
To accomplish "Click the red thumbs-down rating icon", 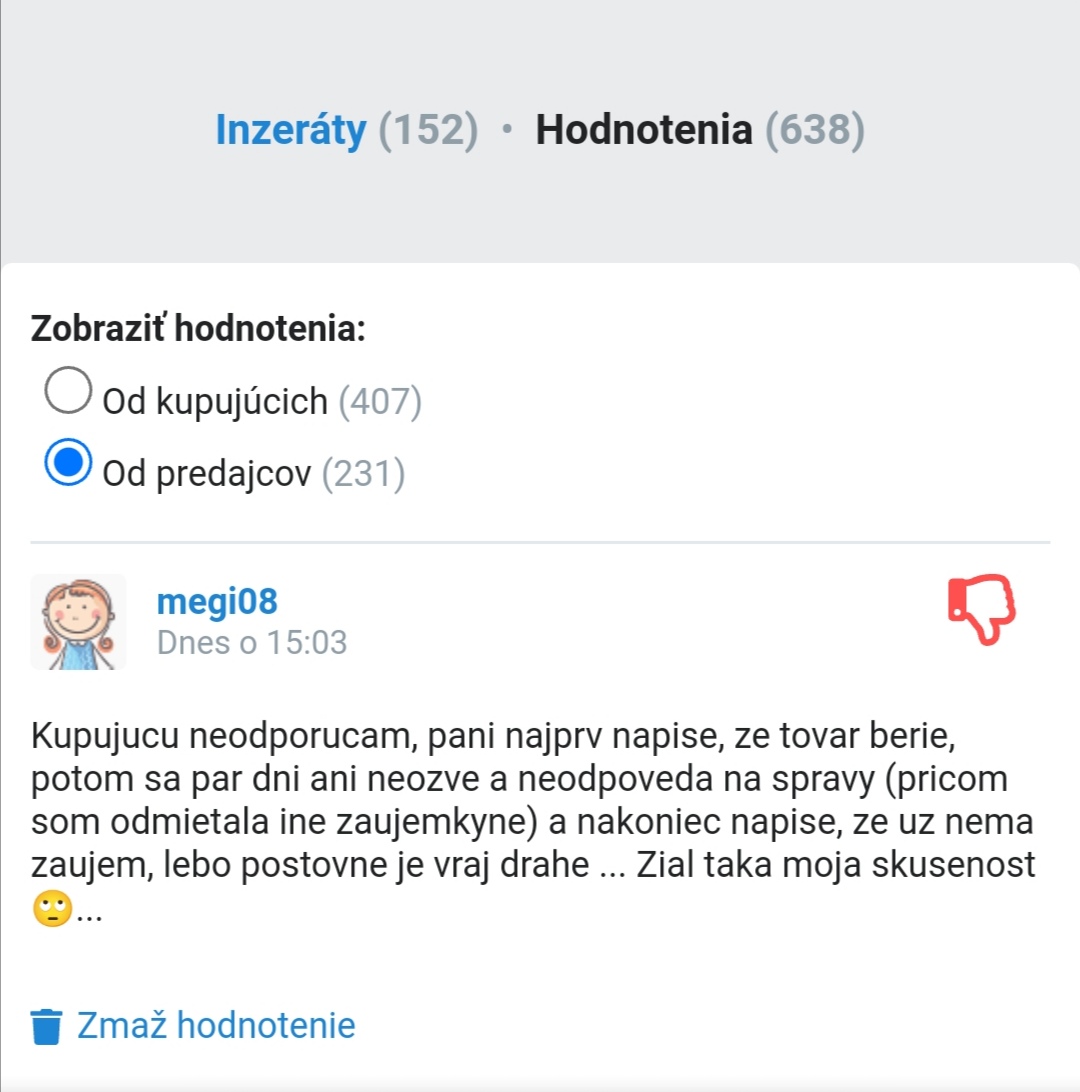I will 981,608.
